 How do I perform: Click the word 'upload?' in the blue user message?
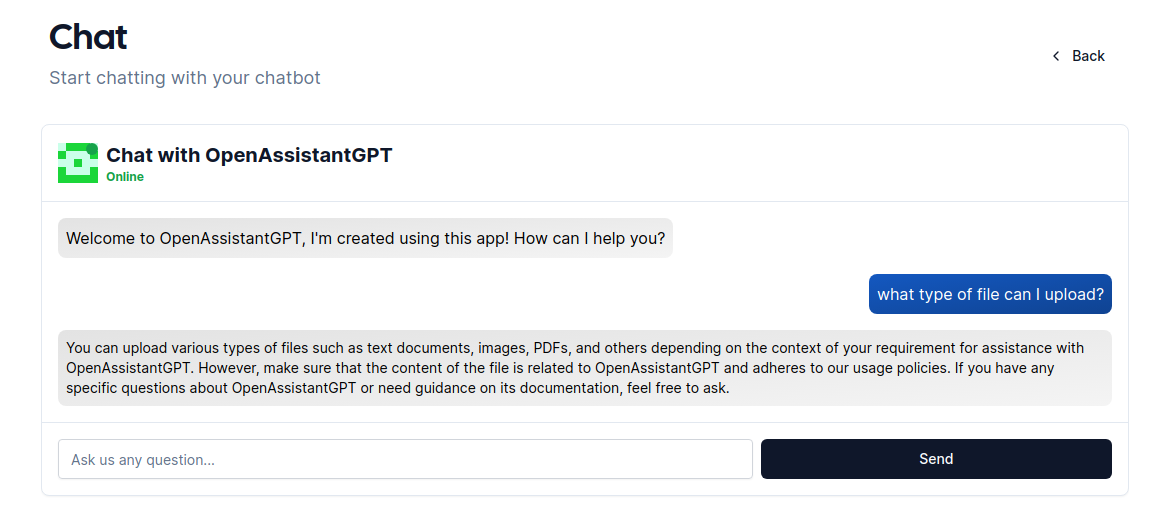(1075, 294)
